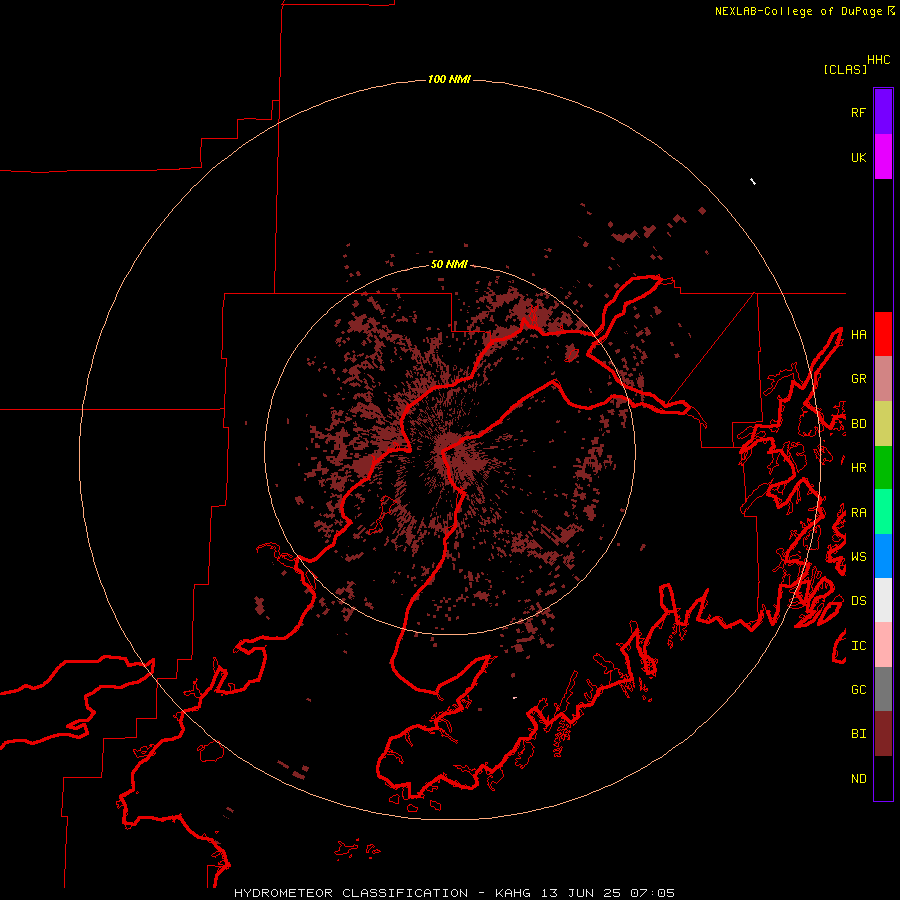Click the HYDROMETEOR CLASSIFICATION title text
Screen dimensions: 900x900
(x=351, y=893)
